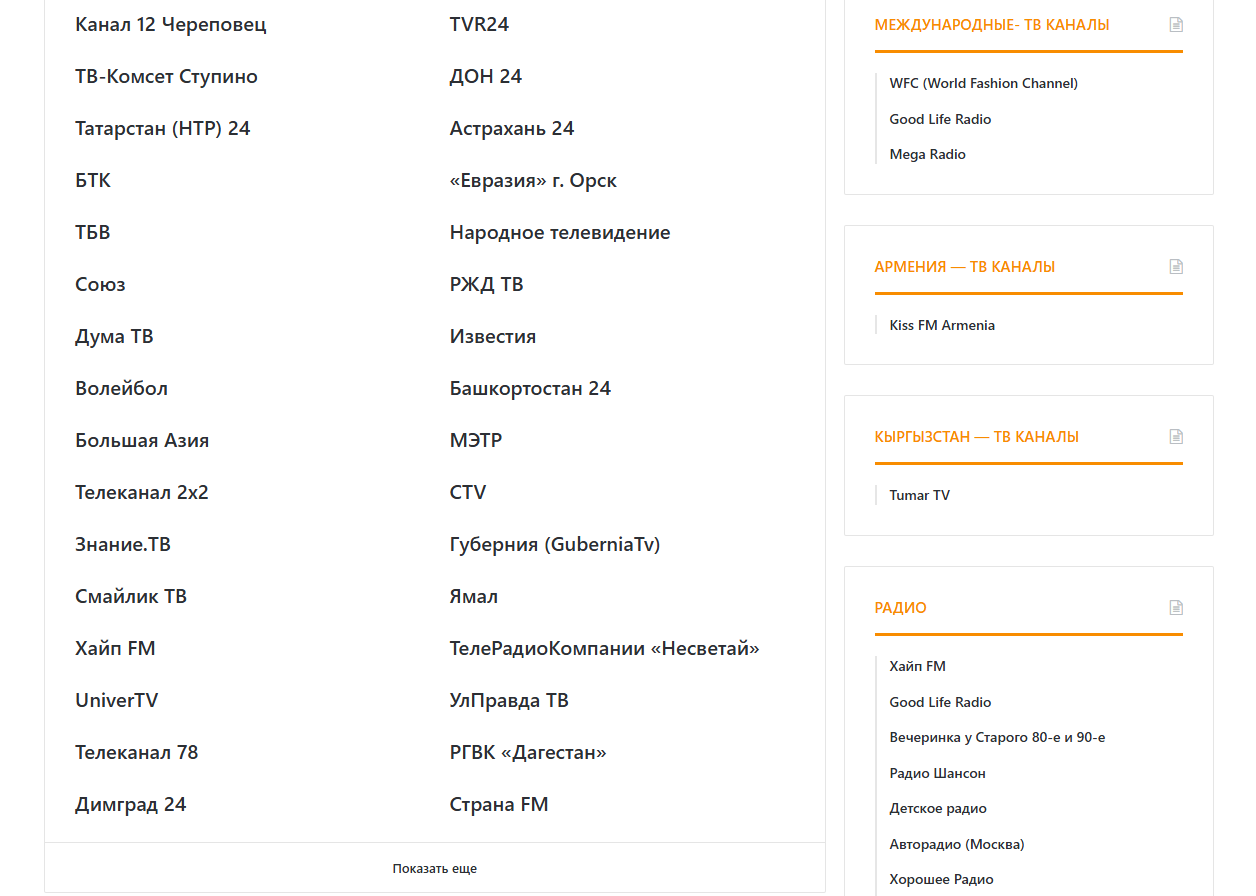This screenshot has width=1256, height=896.
Task: Select channel Большая Азия
Action: [x=142, y=440]
